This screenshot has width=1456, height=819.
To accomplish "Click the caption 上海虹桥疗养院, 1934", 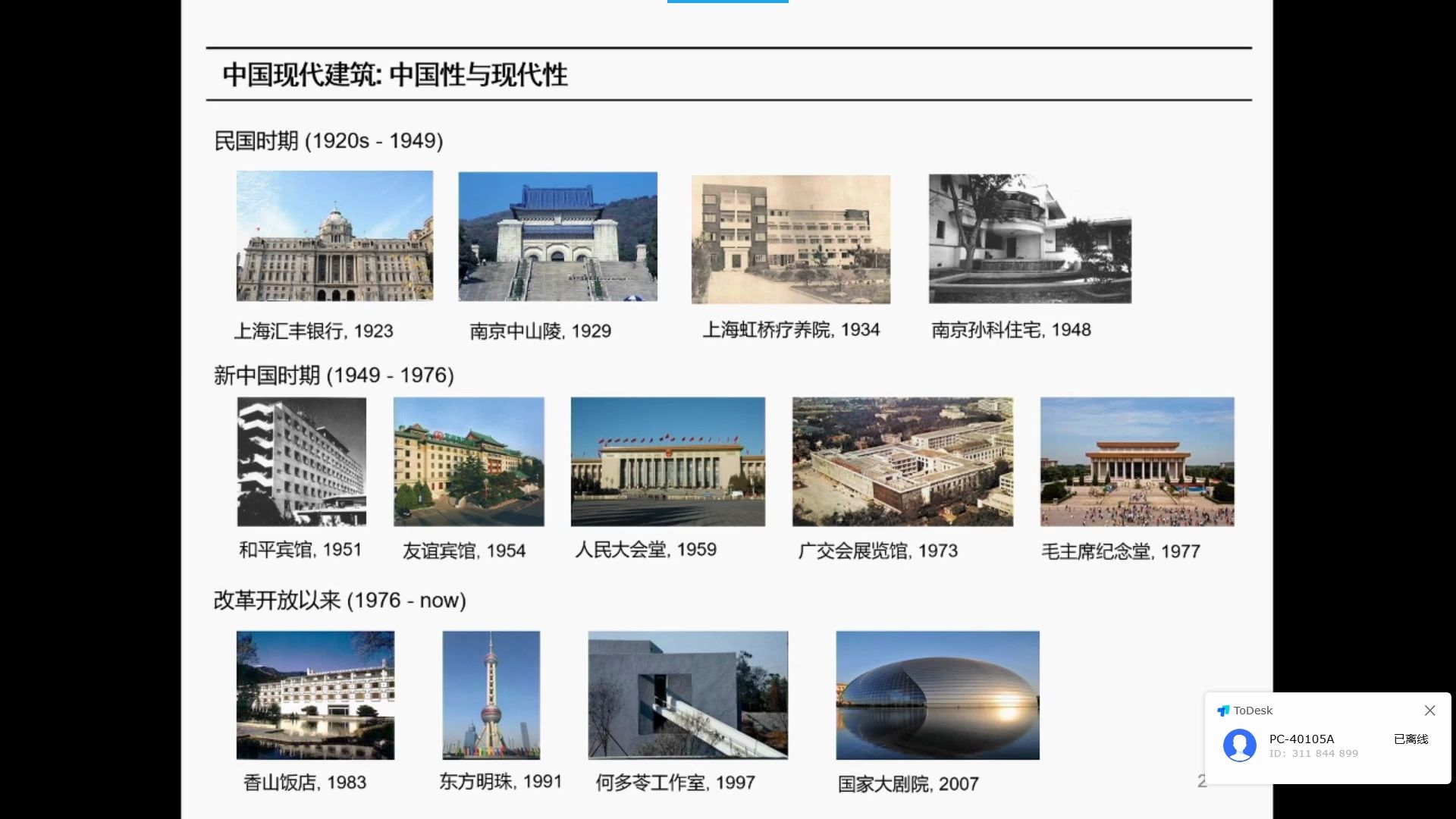I will (x=791, y=330).
